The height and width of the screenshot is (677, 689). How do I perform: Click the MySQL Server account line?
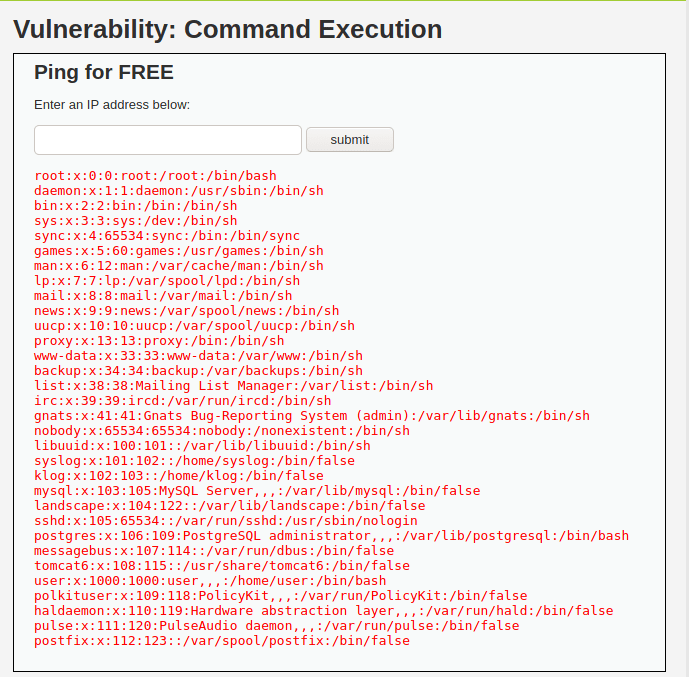tap(256, 491)
